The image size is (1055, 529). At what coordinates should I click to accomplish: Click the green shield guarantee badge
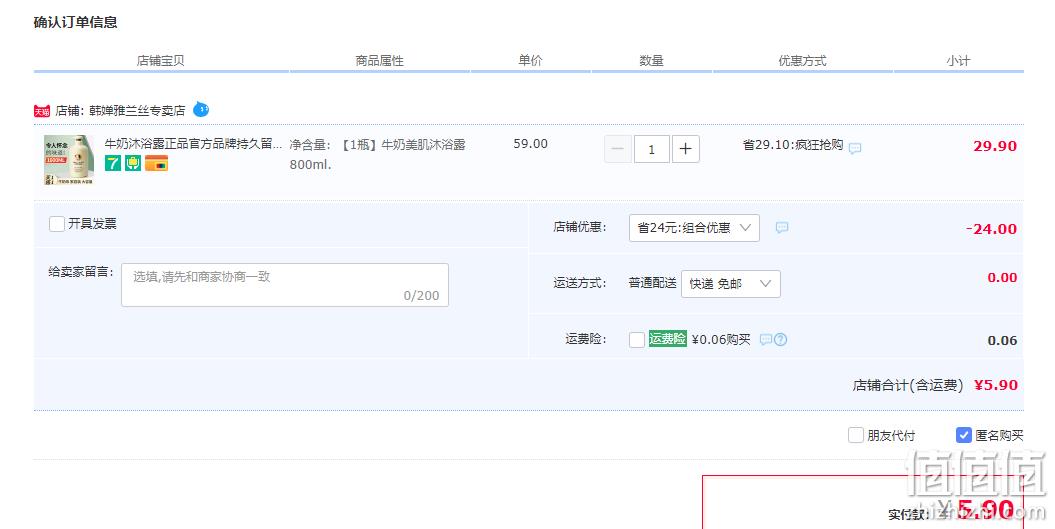click(133, 163)
